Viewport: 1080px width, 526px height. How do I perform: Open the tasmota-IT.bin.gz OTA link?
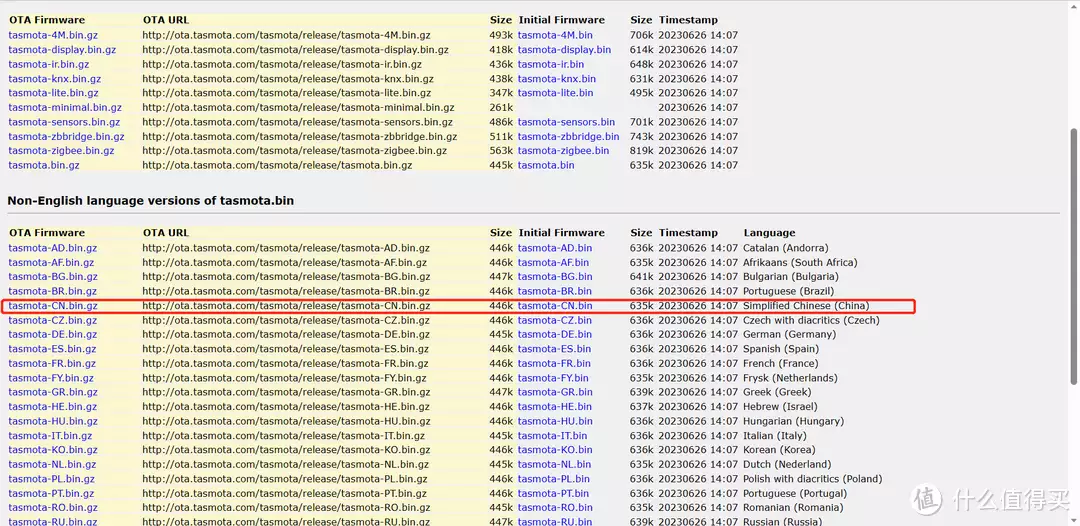(50, 436)
